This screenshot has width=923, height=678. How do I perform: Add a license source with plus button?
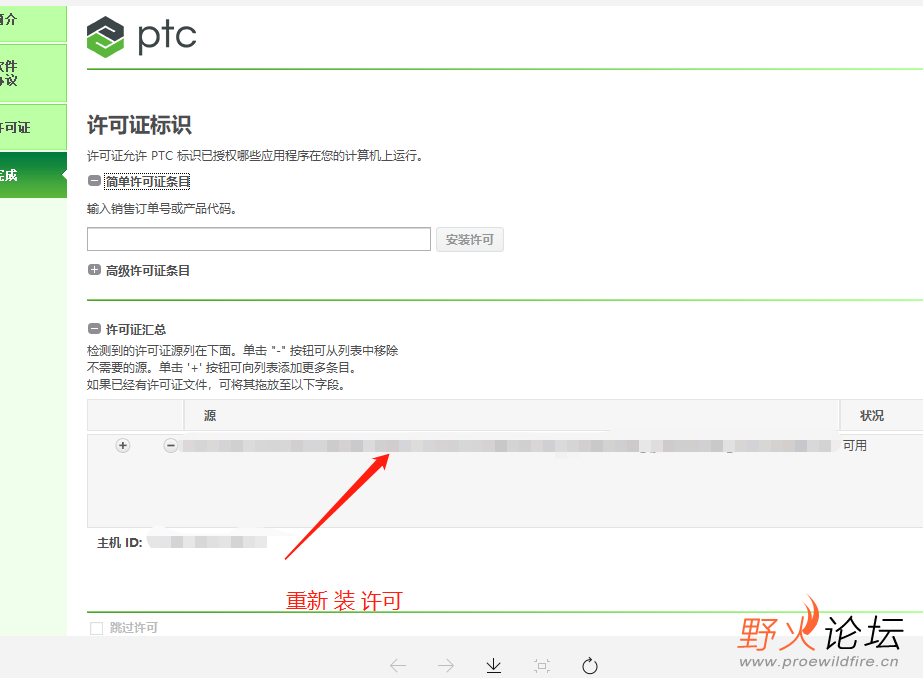click(x=122, y=446)
